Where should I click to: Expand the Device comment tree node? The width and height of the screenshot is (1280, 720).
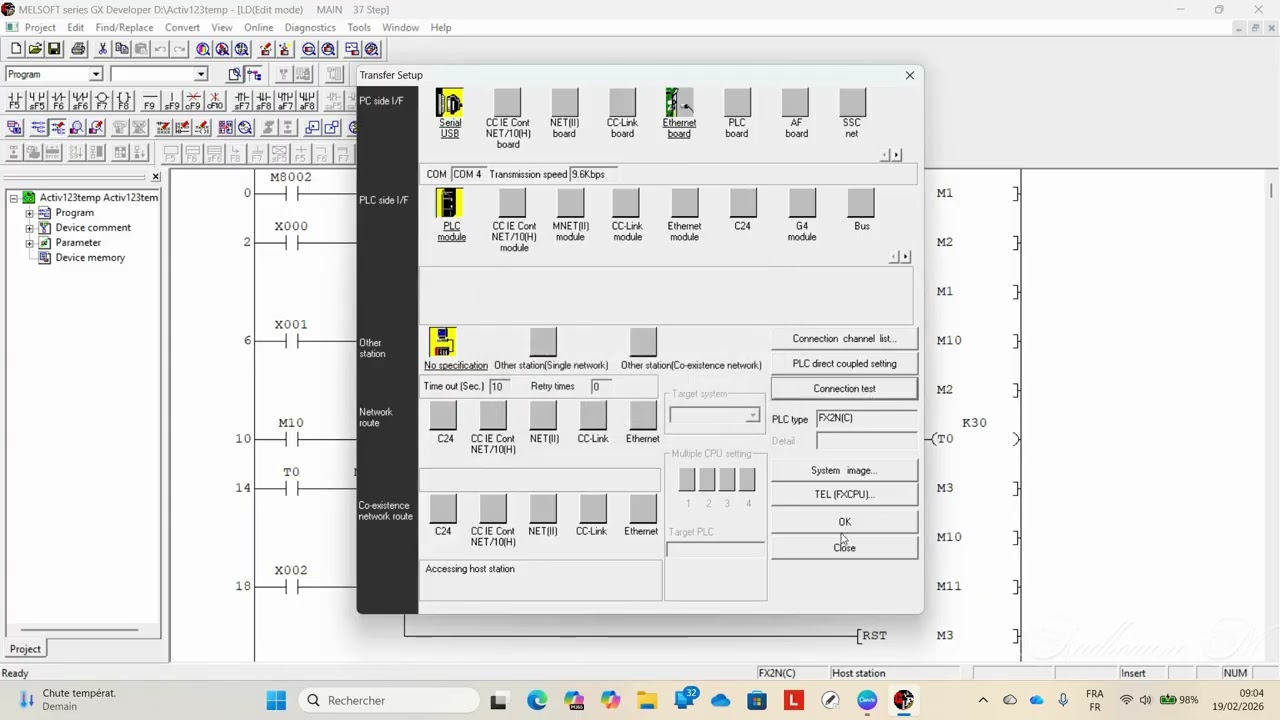click(29, 228)
